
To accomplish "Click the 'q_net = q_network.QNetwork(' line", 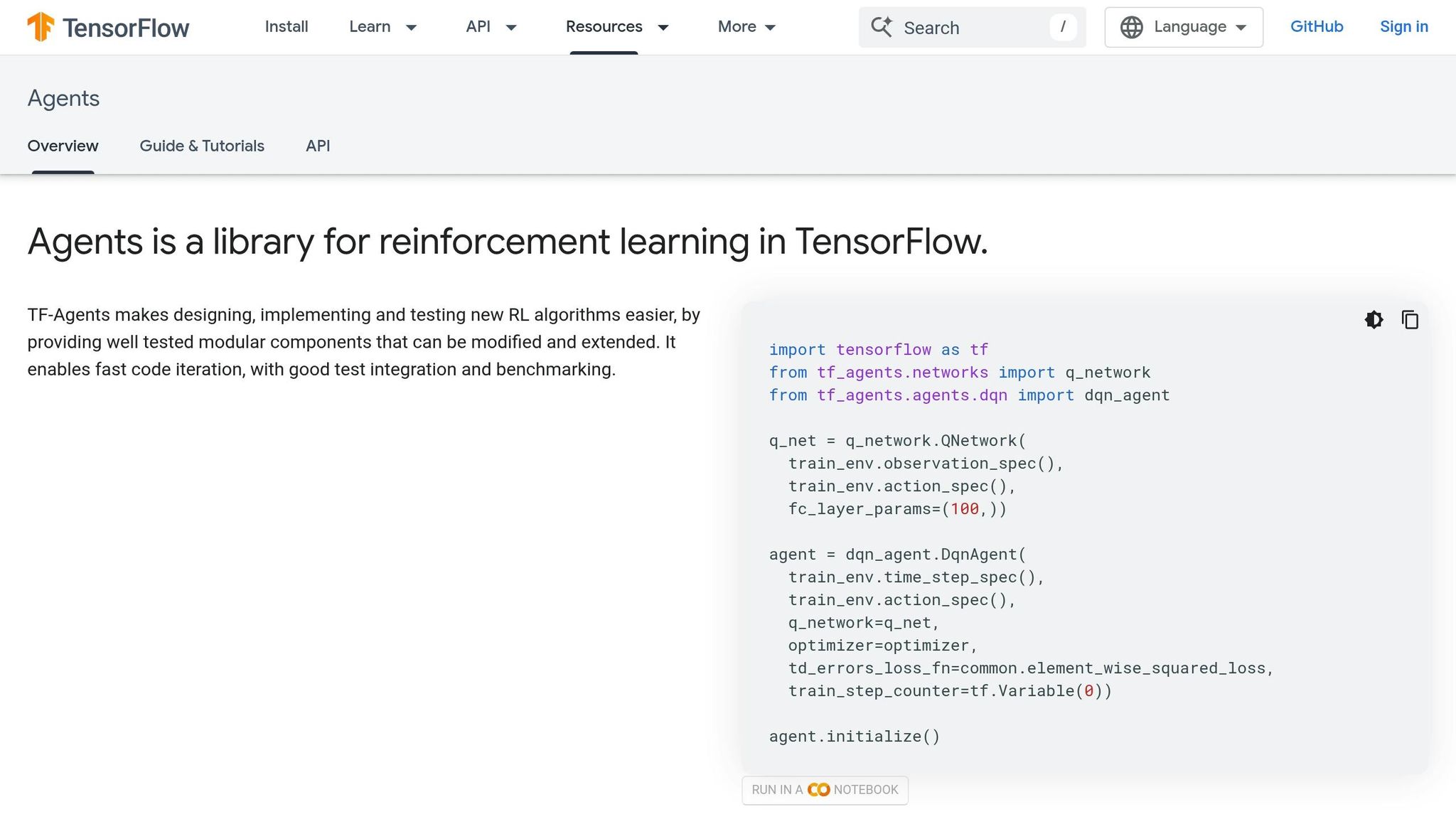I will tap(898, 441).
